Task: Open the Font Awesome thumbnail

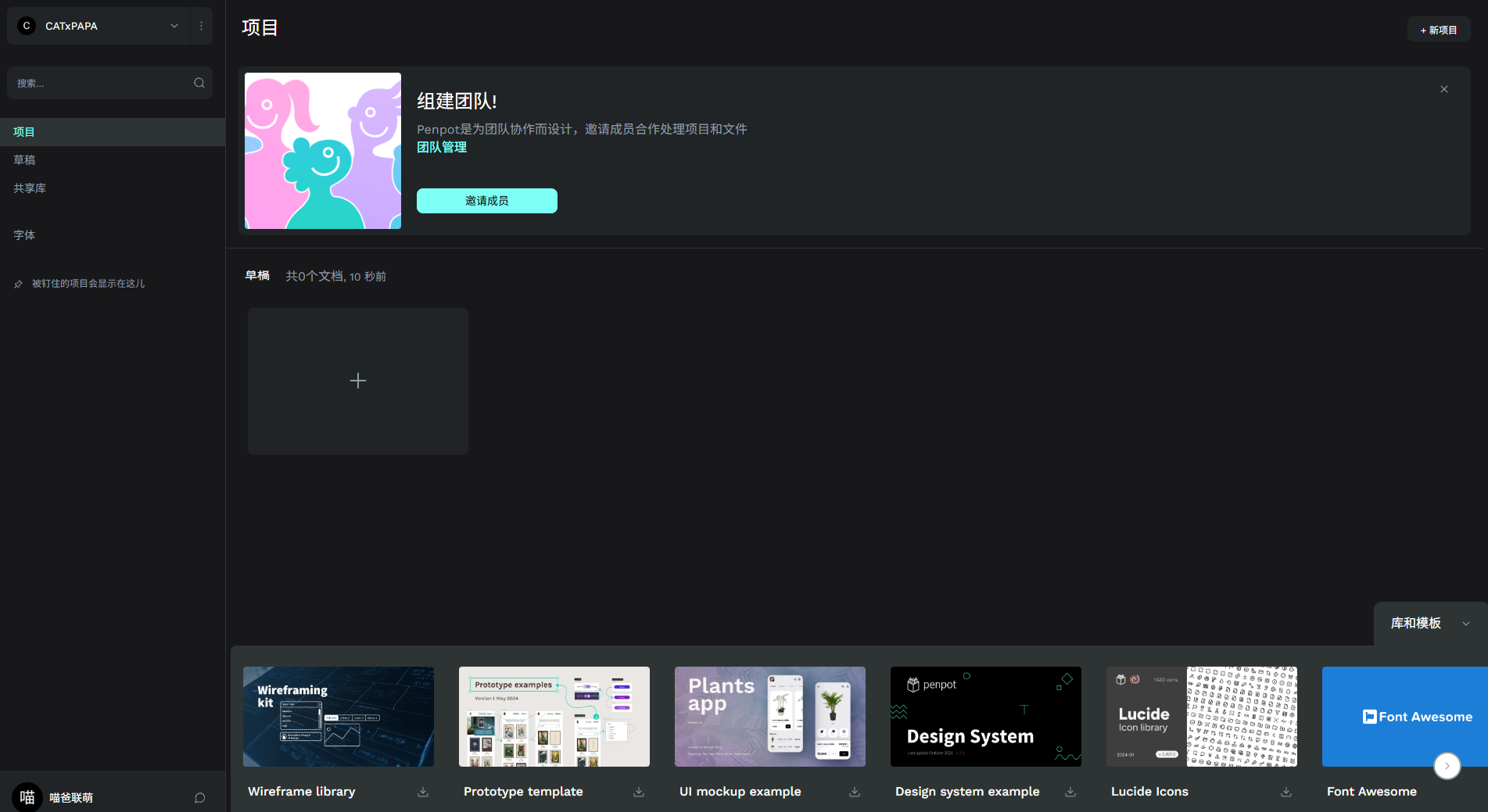Action: coord(1405,717)
